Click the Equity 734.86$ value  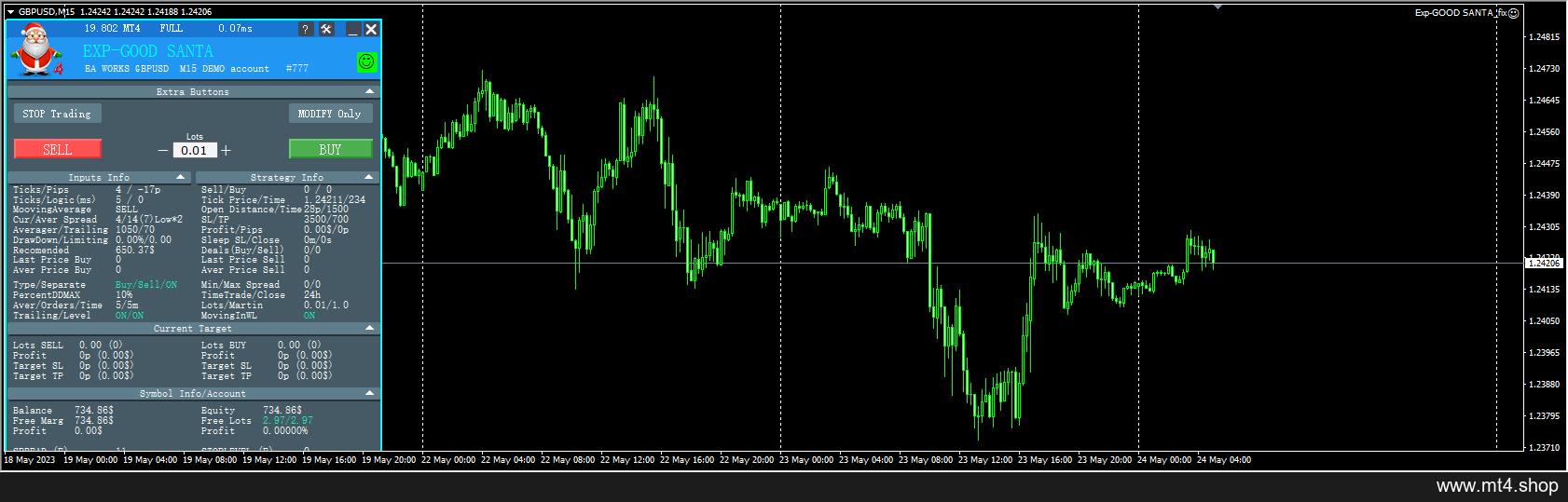[x=282, y=411]
